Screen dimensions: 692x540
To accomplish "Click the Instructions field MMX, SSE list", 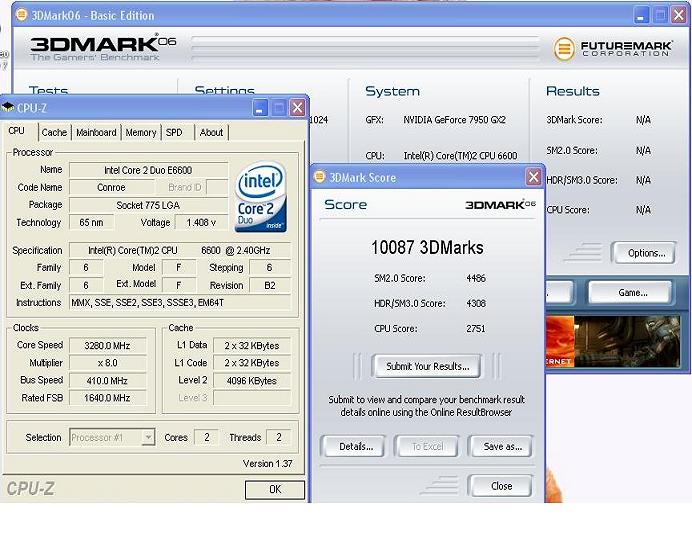I will pyautogui.click(x=180, y=303).
